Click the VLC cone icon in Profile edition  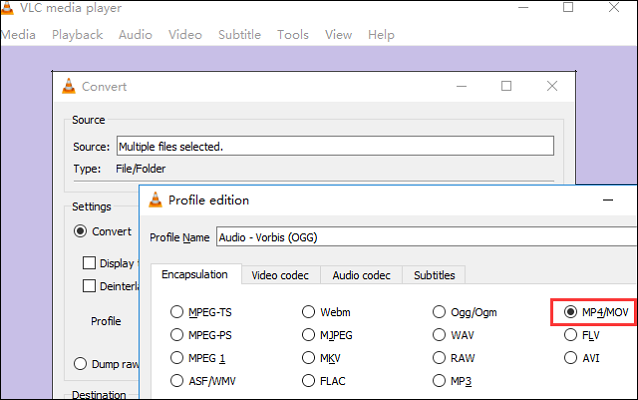click(154, 200)
